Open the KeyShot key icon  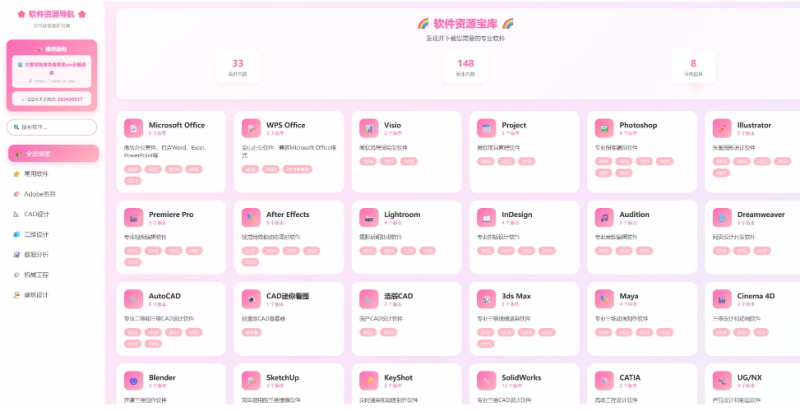pos(369,381)
